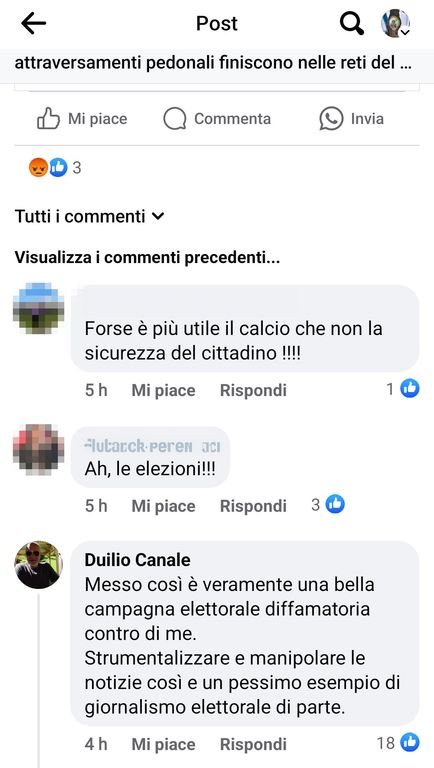Open the post's angry and like reaction list
The height and width of the screenshot is (768, 434).
55,168
